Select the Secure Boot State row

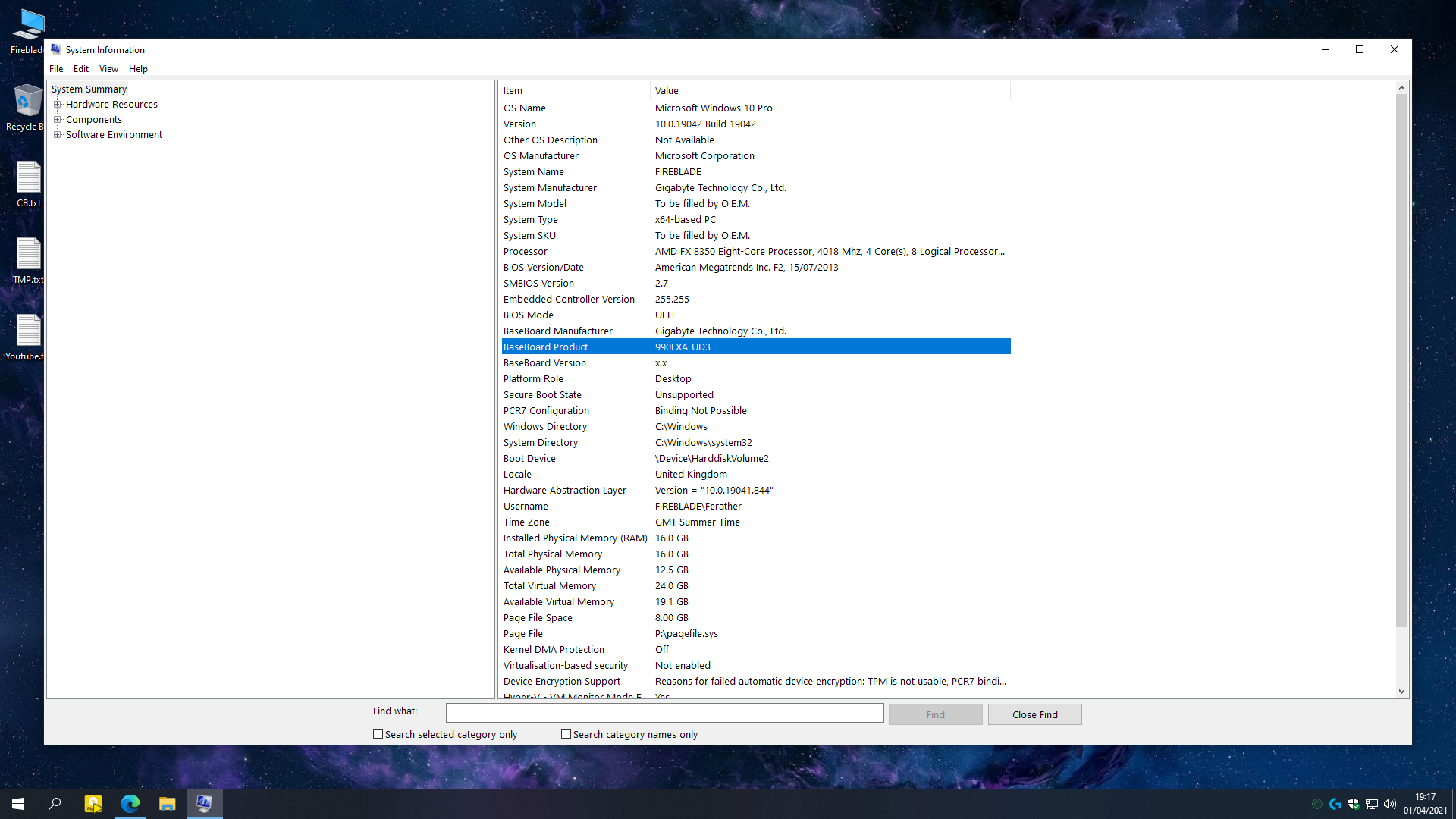[x=756, y=395]
